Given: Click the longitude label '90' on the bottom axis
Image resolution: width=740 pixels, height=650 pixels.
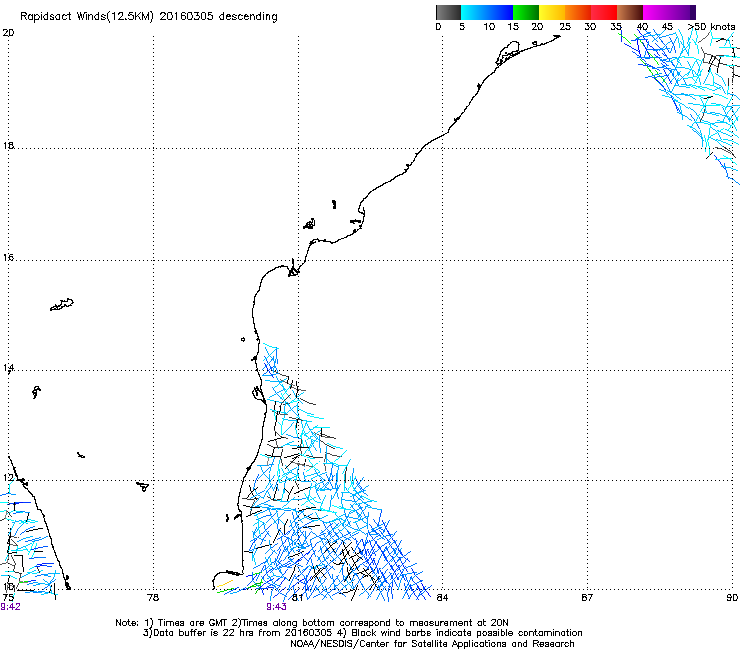Looking at the screenshot, I should pyautogui.click(x=732, y=598).
